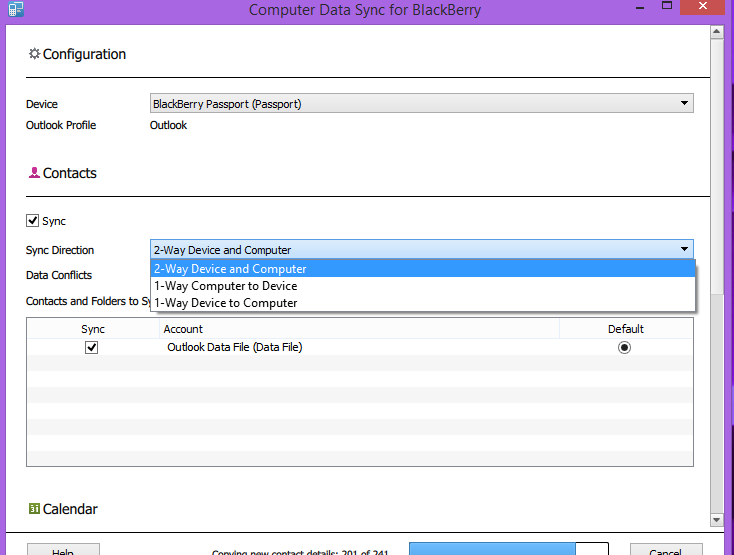This screenshot has height=555, width=734.
Task: Click the copying new contact details status text
Action: (300, 552)
